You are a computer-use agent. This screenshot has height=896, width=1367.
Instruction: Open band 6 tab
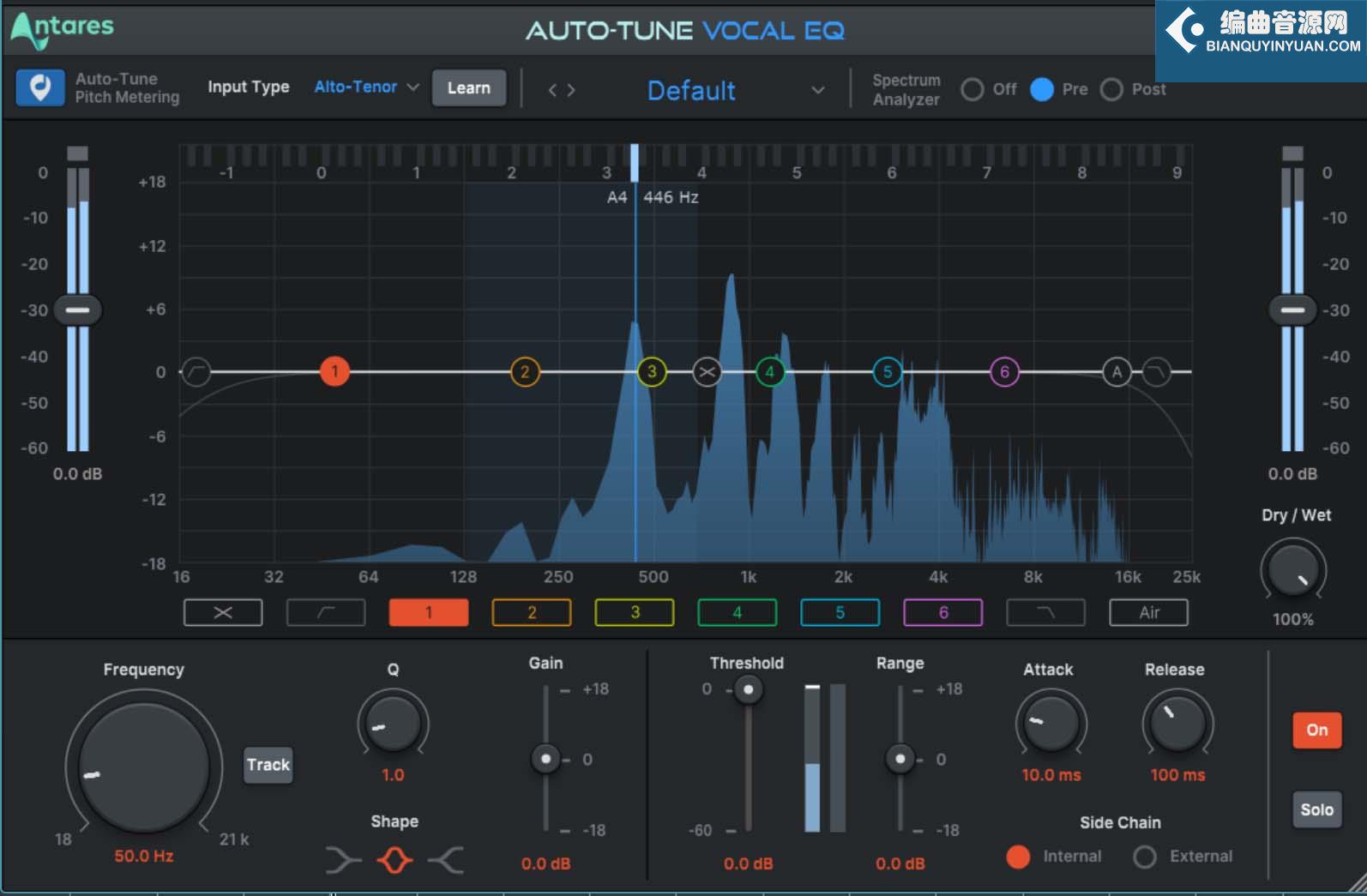tap(943, 613)
